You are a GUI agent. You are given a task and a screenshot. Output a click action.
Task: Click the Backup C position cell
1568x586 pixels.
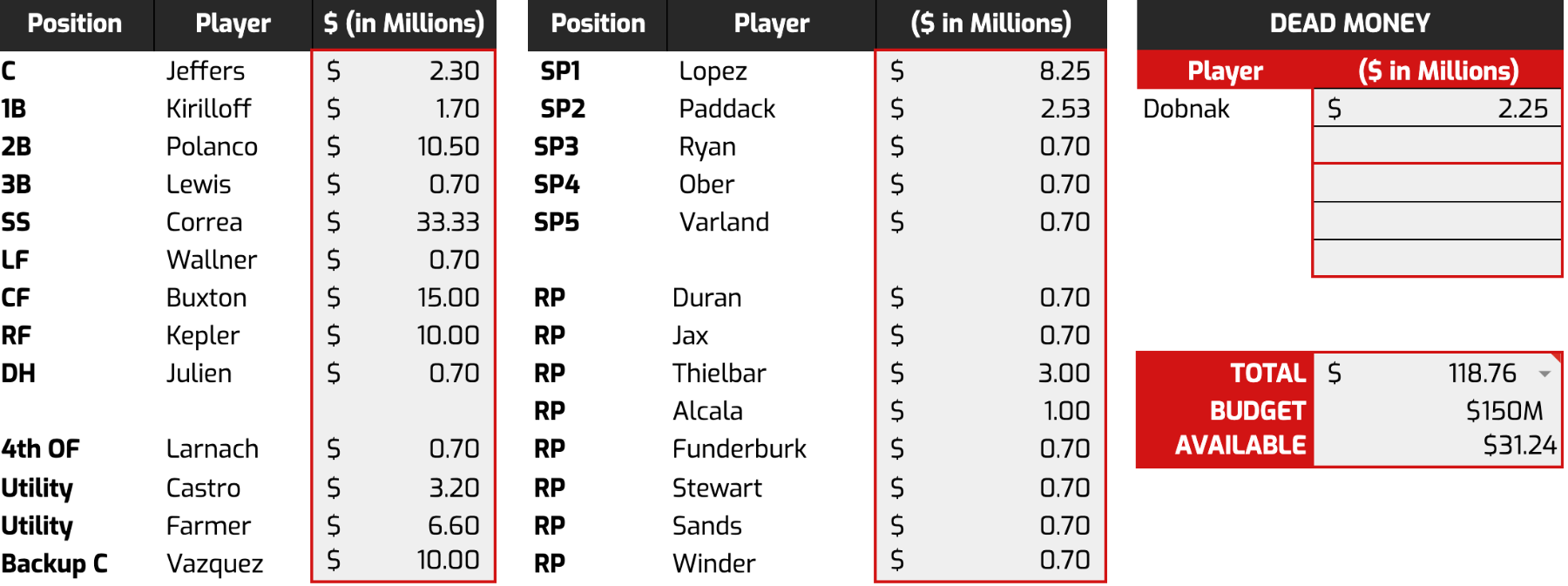pyautogui.click(x=55, y=563)
